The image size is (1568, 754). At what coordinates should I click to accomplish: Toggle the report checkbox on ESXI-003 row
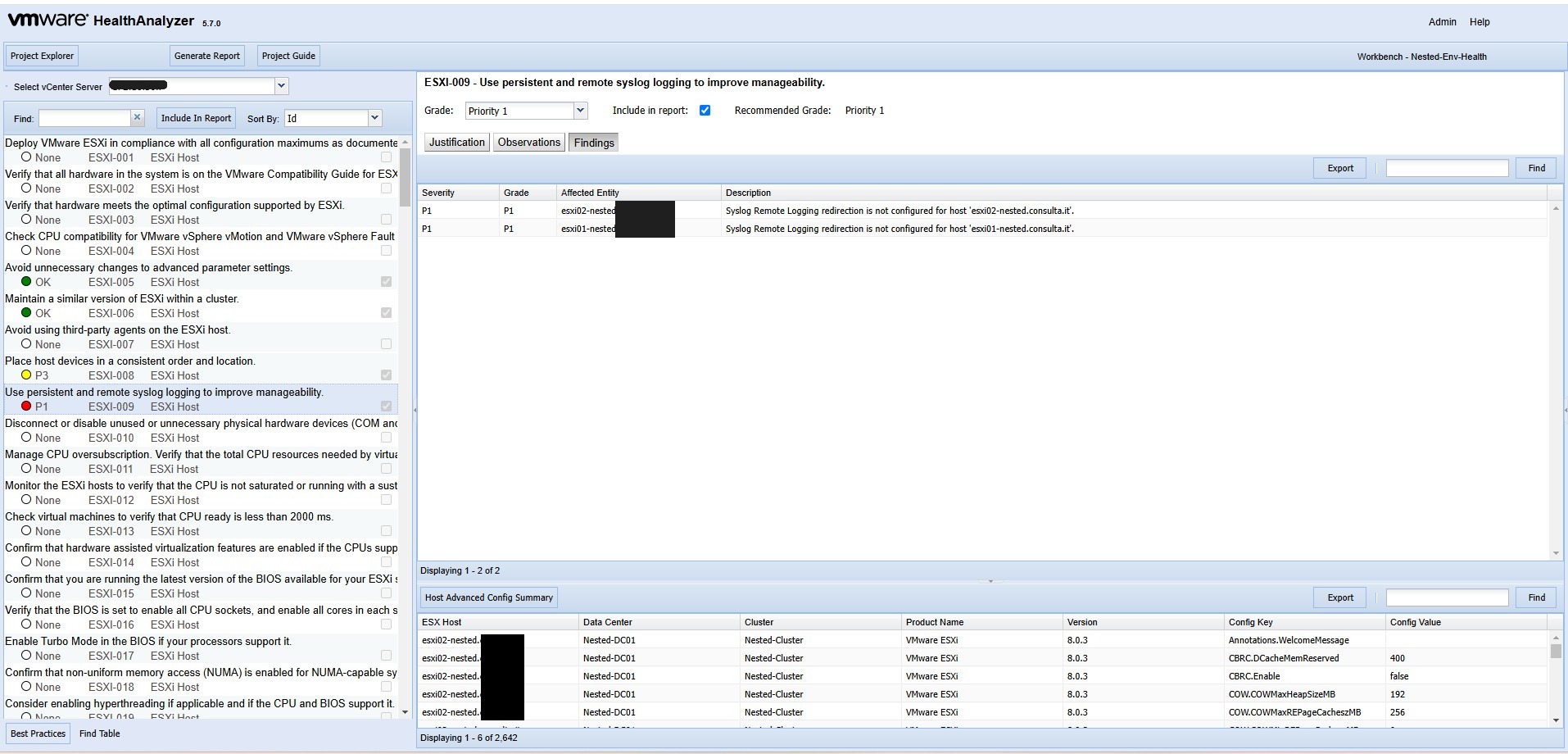point(386,220)
